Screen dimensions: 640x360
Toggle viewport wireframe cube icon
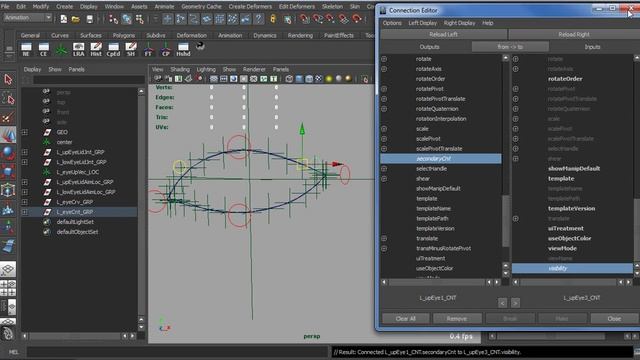(289, 79)
